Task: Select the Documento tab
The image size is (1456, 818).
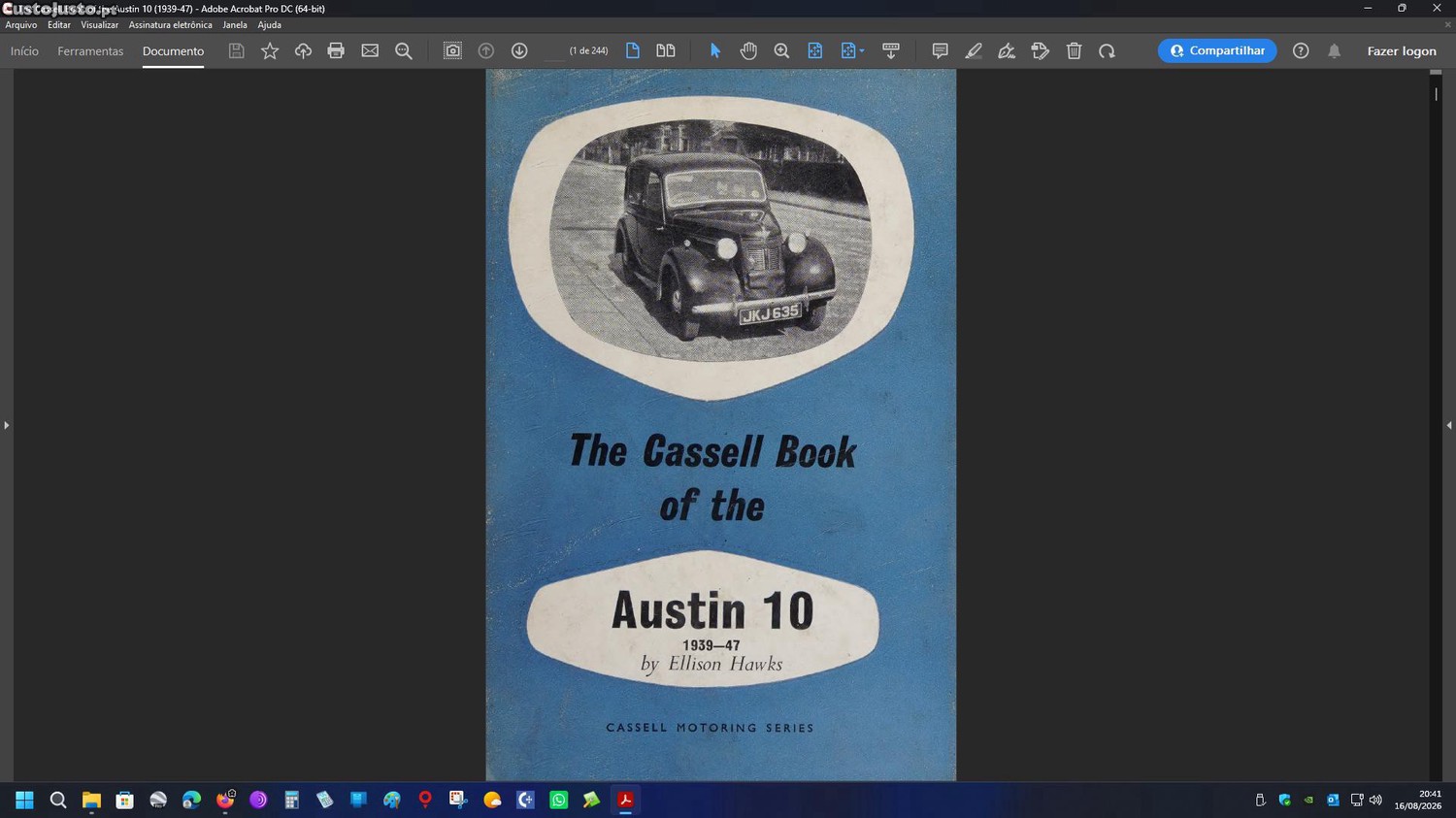Action: [173, 51]
